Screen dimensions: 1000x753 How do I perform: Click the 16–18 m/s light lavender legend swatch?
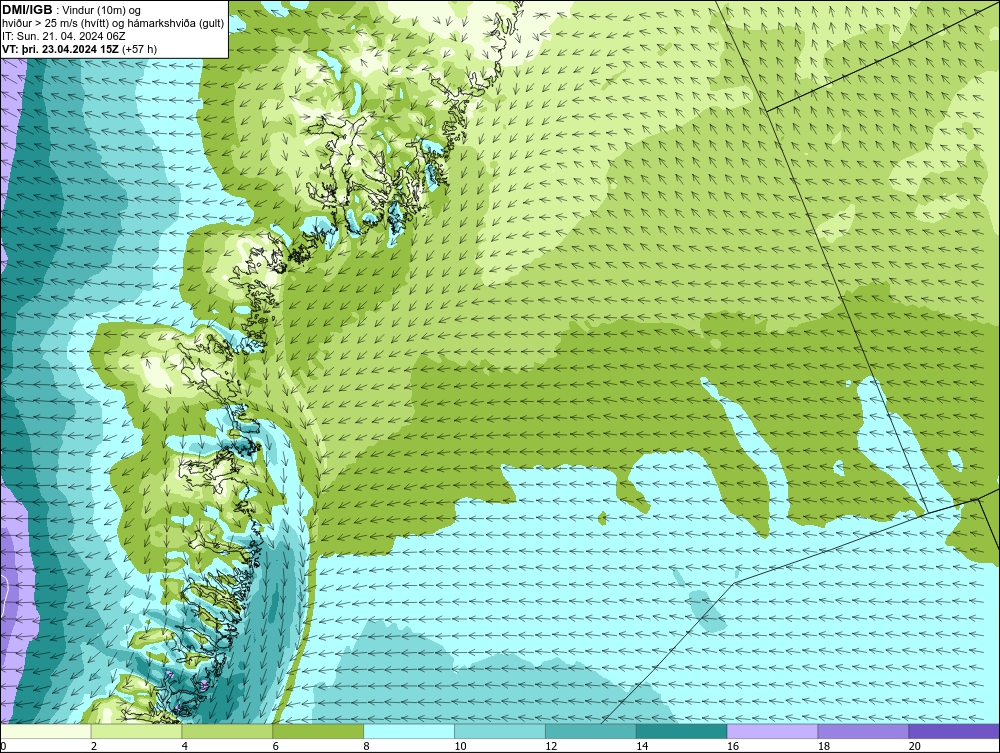[x=772, y=731]
